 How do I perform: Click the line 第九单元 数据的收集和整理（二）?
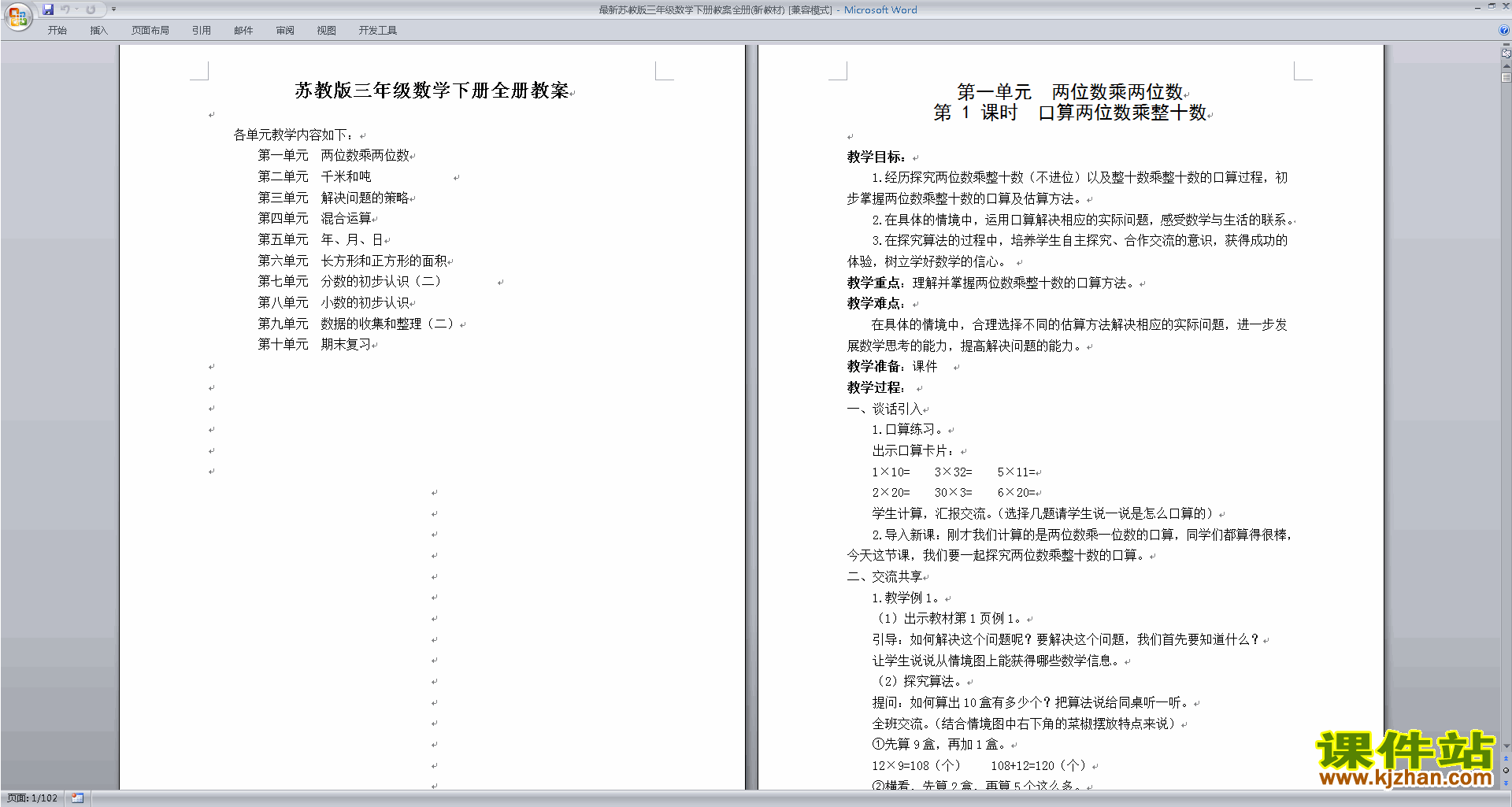[x=357, y=324]
